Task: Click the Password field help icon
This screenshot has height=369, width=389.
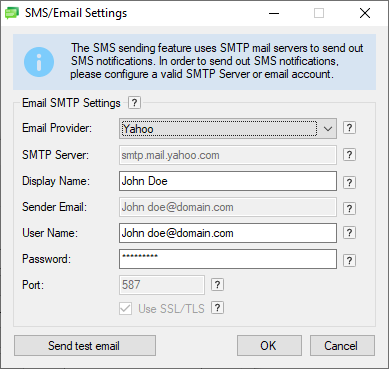Action: point(349,260)
